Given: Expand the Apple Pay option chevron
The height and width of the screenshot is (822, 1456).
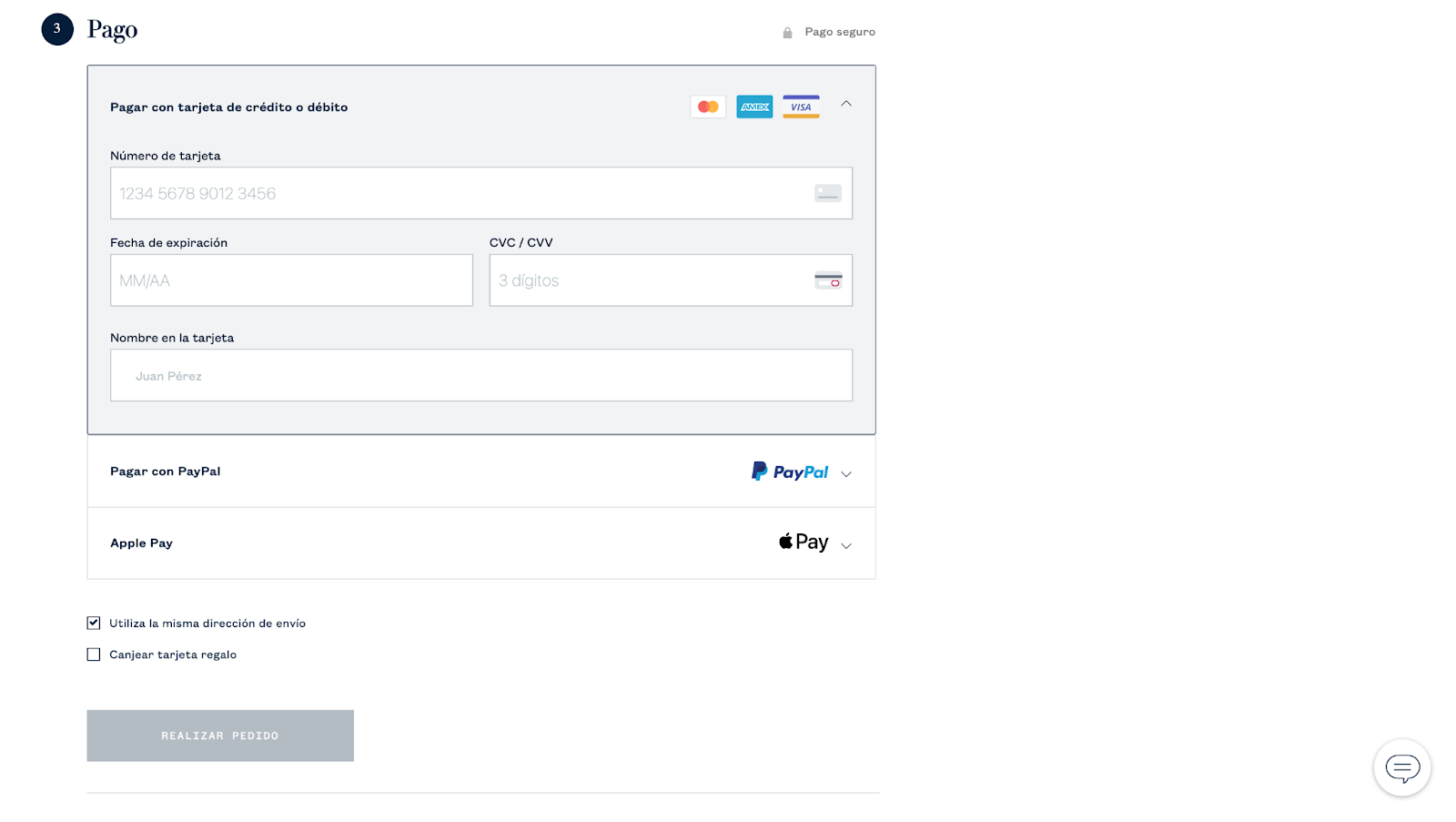Looking at the screenshot, I should pyautogui.click(x=846, y=546).
